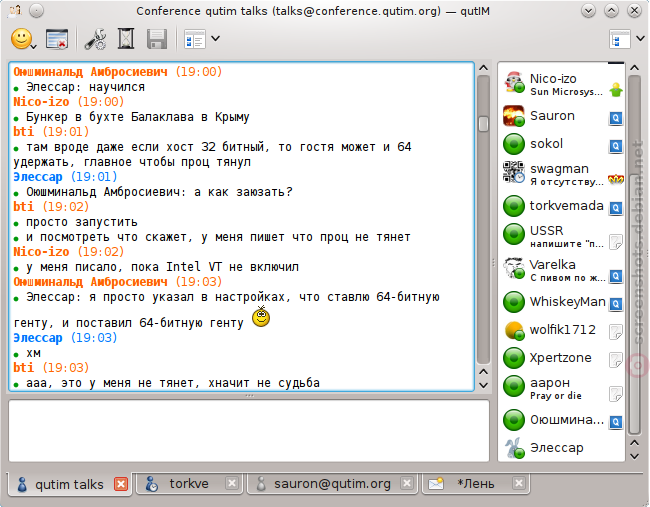The height and width of the screenshot is (507, 650).
Task: Select torkvemada in the participant list
Action: pos(561,206)
